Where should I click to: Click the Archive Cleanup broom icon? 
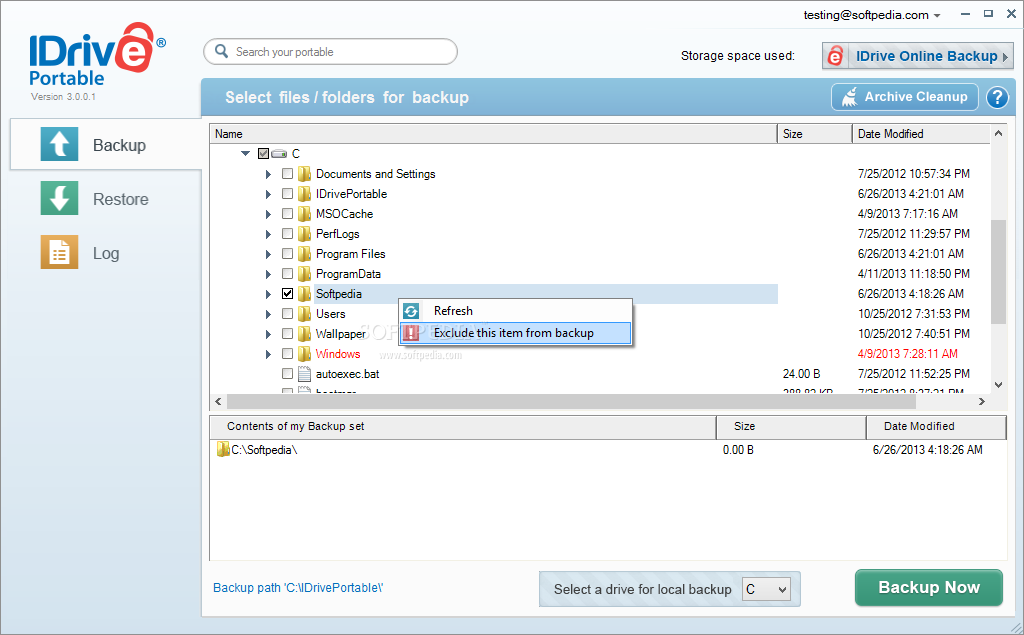click(x=850, y=97)
